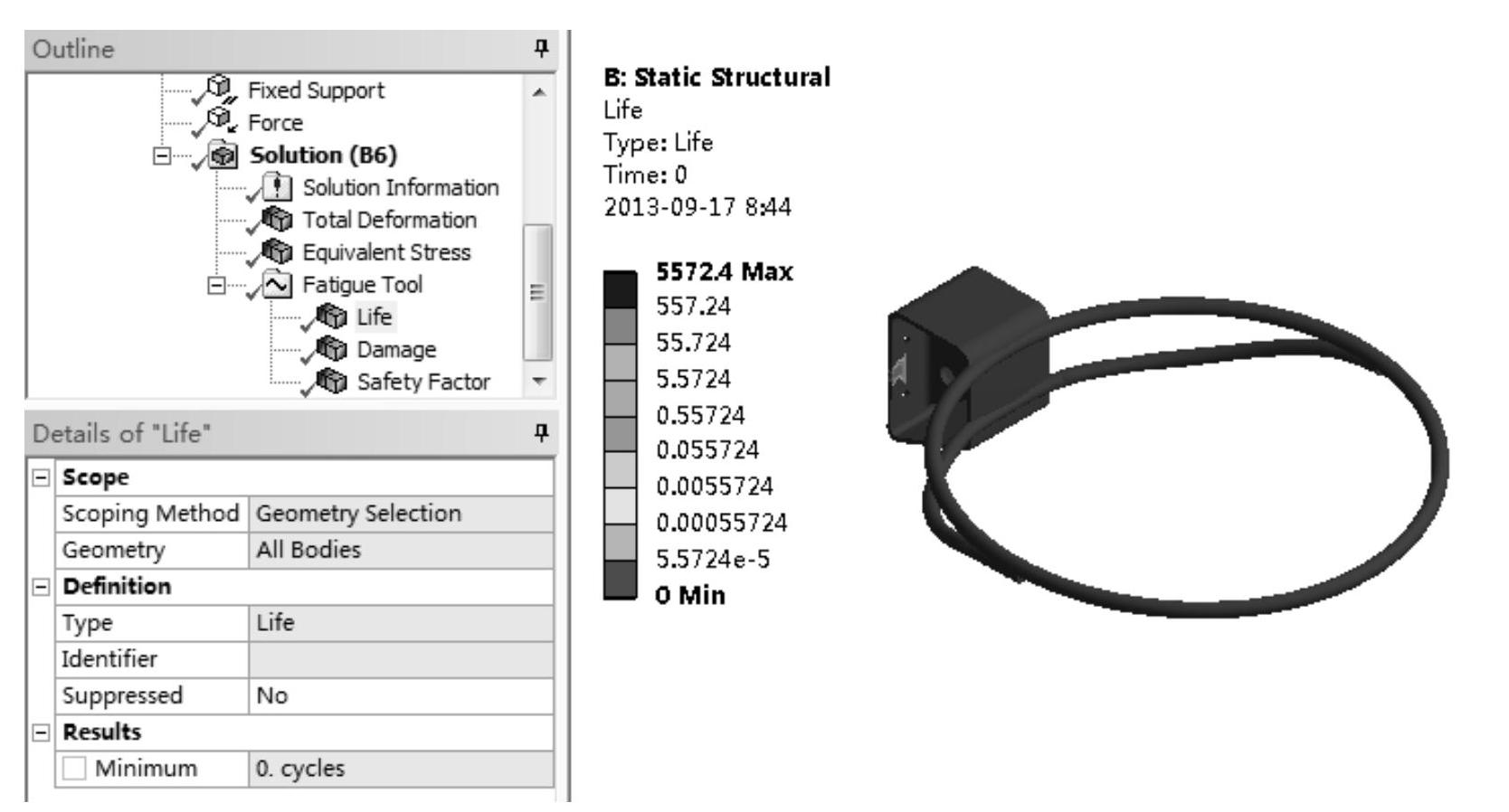1509x812 pixels.
Task: Click the Scoping Method value Geometry Selection
Action: coord(401,514)
